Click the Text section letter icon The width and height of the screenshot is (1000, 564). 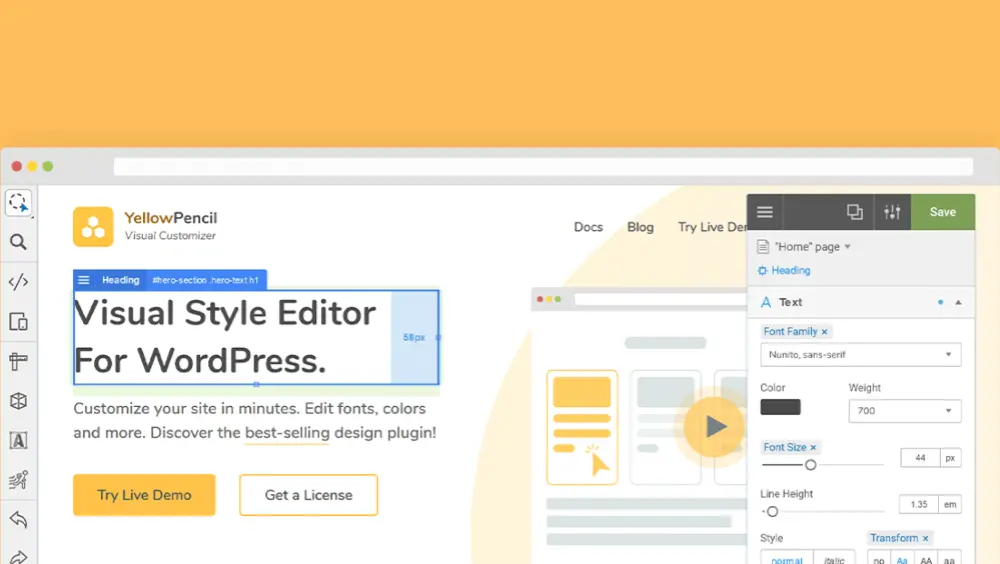tap(766, 302)
